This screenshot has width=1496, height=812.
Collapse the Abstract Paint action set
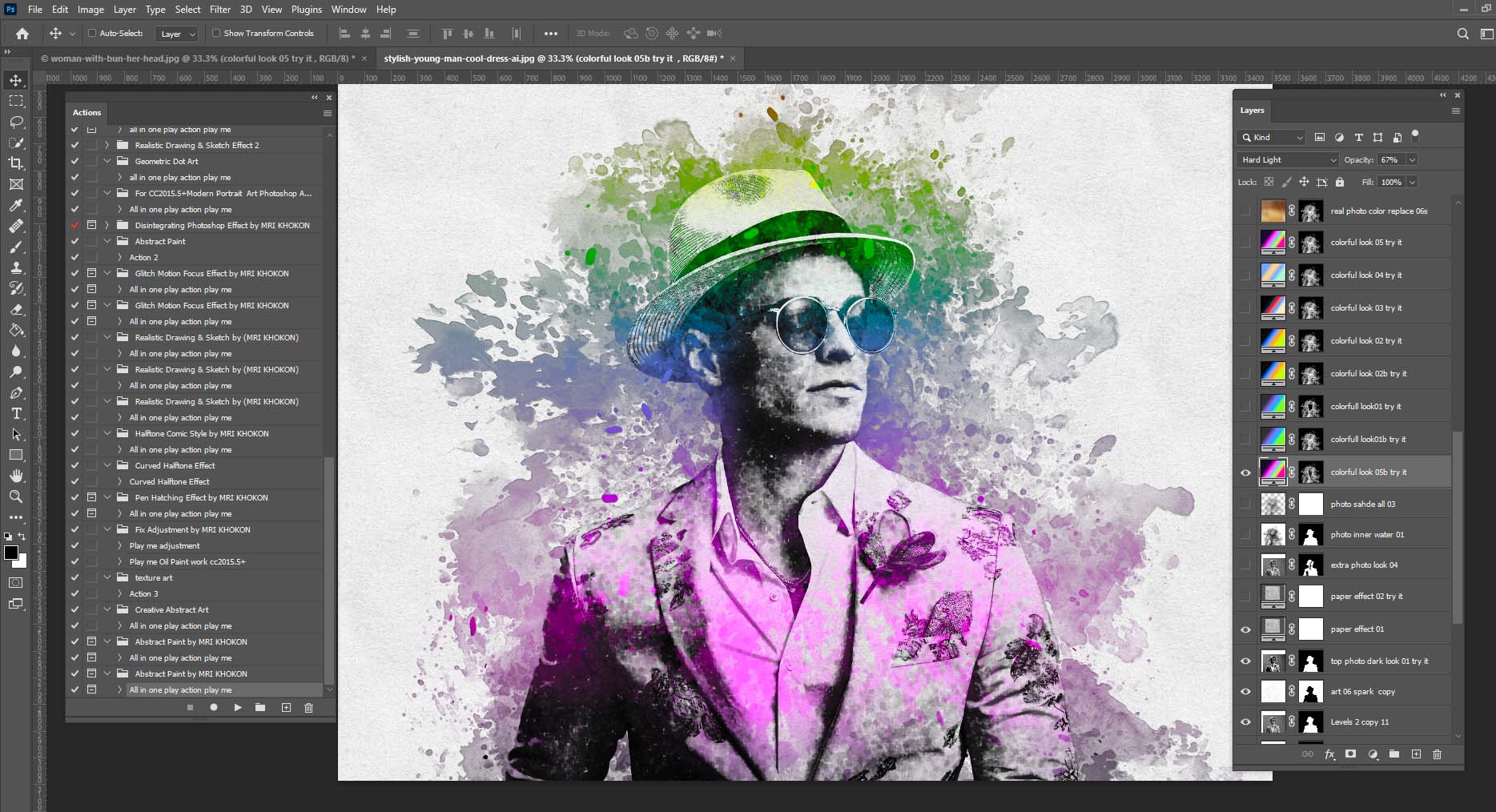tap(107, 241)
